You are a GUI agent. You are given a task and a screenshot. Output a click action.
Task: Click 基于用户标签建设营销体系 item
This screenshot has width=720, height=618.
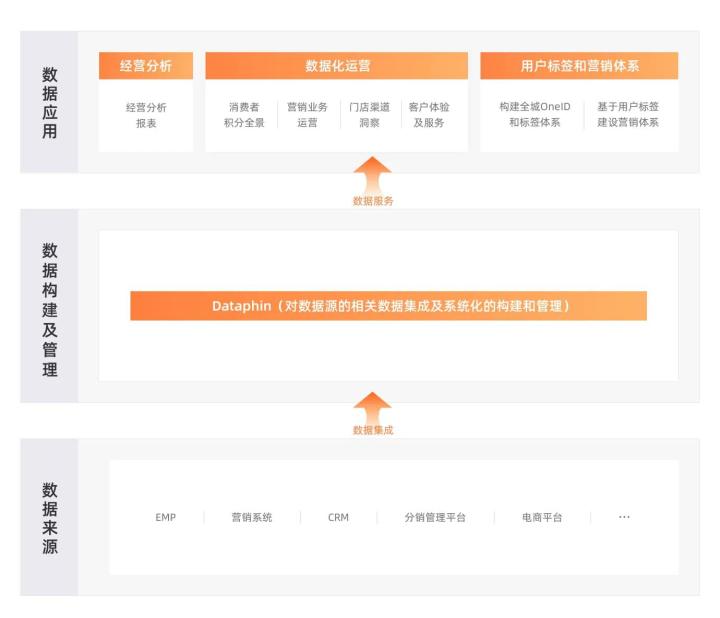click(628, 115)
